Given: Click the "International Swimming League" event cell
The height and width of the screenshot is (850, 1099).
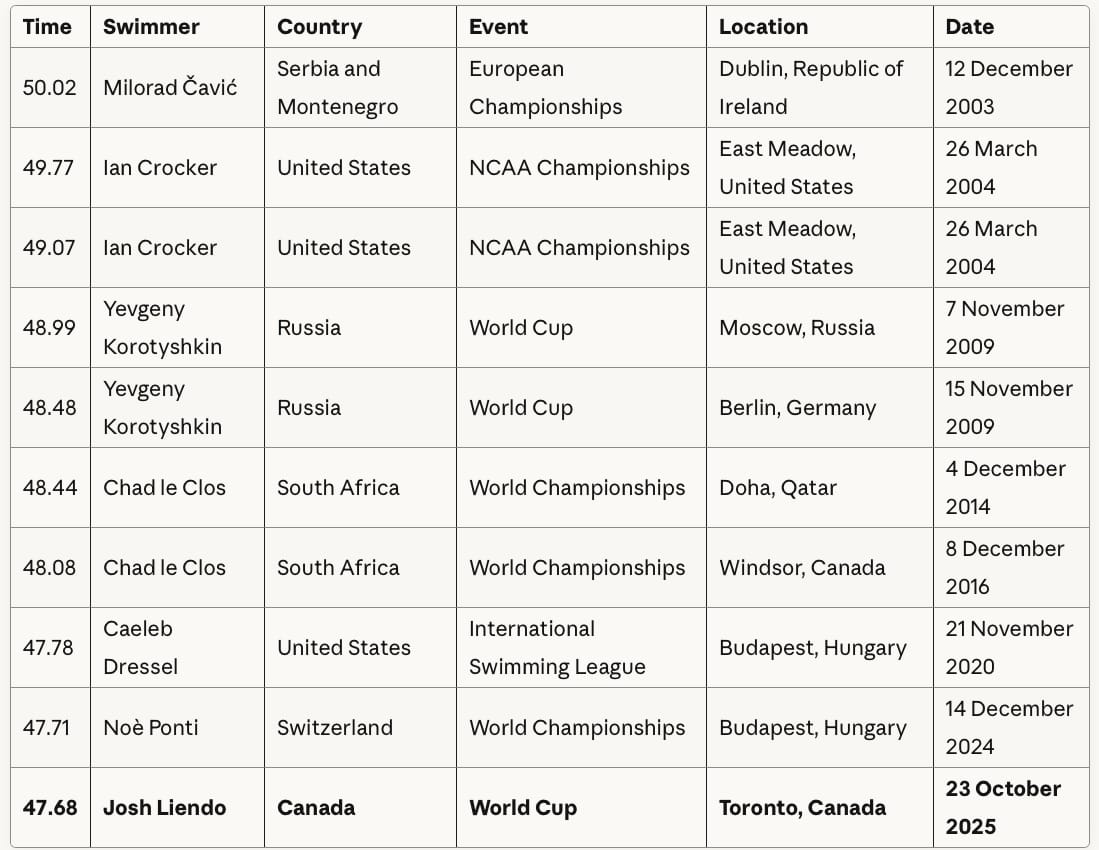Looking at the screenshot, I should (x=557, y=648).
